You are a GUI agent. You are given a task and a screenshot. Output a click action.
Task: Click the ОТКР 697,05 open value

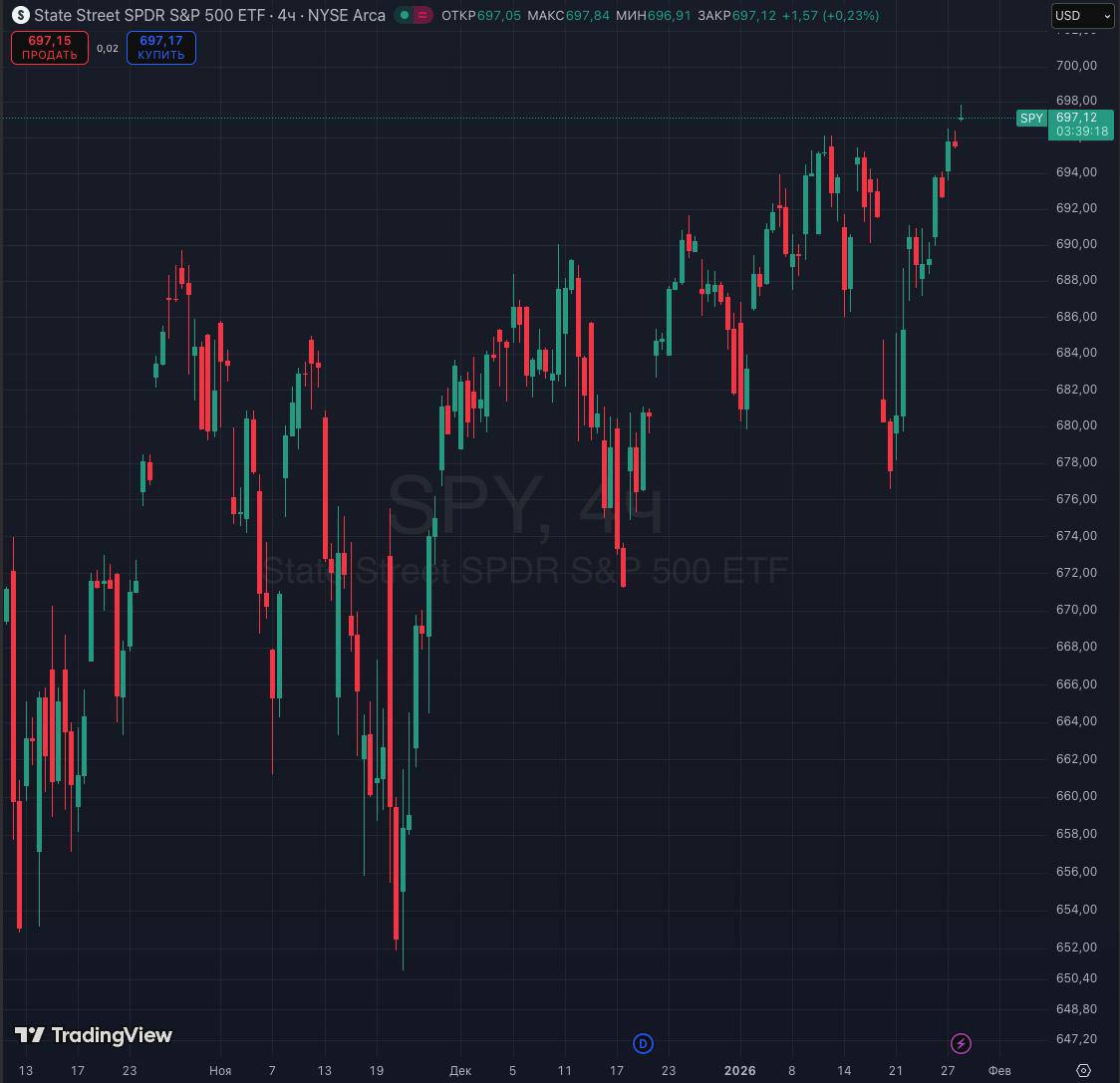pyautogui.click(x=481, y=15)
